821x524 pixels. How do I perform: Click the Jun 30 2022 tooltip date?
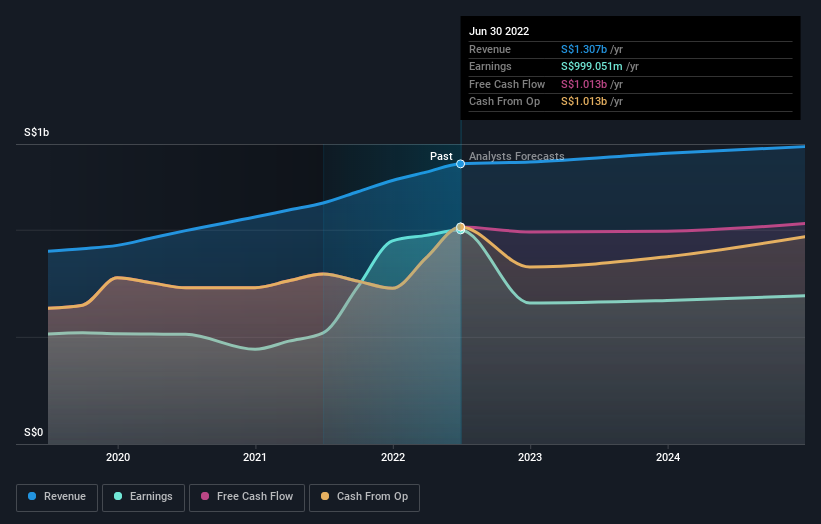pos(499,31)
